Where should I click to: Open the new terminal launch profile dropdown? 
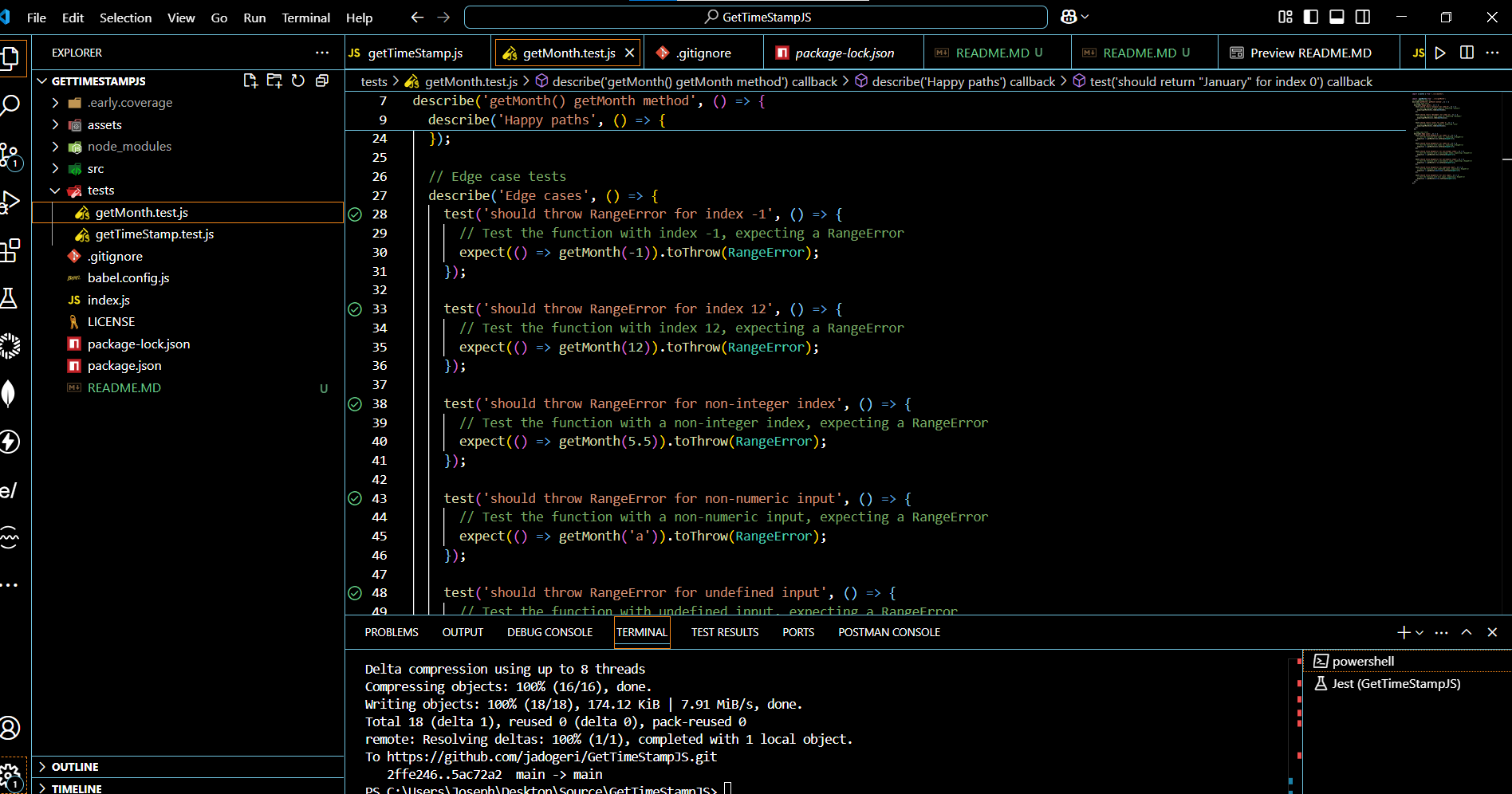pyautogui.click(x=1419, y=633)
